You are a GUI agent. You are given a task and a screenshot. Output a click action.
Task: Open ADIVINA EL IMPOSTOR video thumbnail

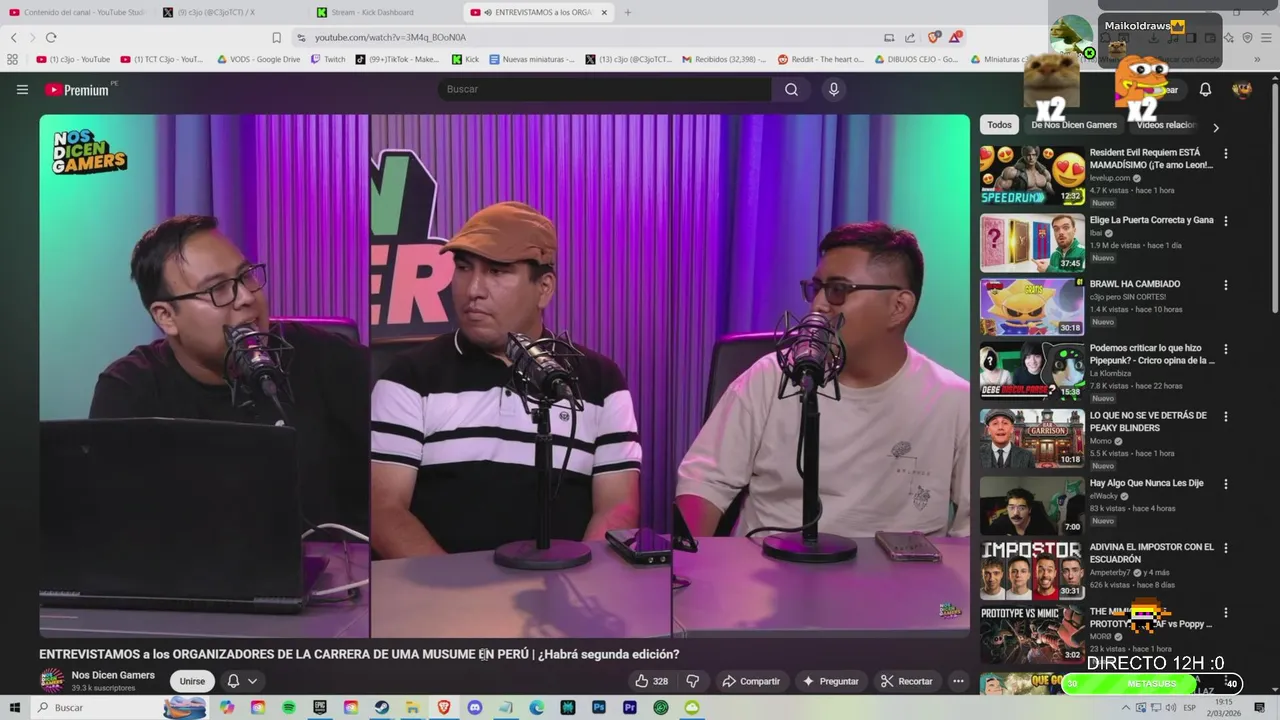point(1032,570)
